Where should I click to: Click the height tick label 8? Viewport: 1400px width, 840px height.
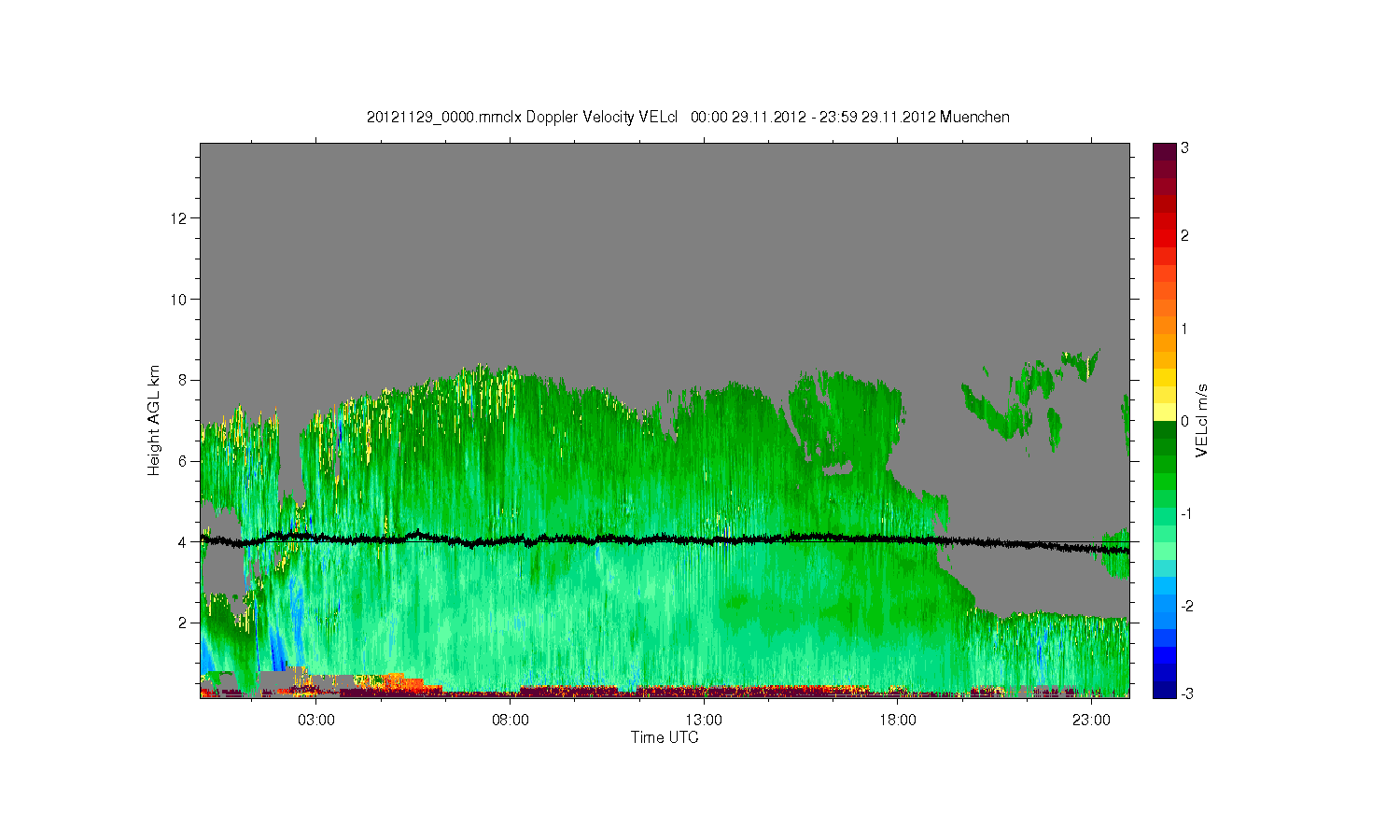pyautogui.click(x=184, y=380)
